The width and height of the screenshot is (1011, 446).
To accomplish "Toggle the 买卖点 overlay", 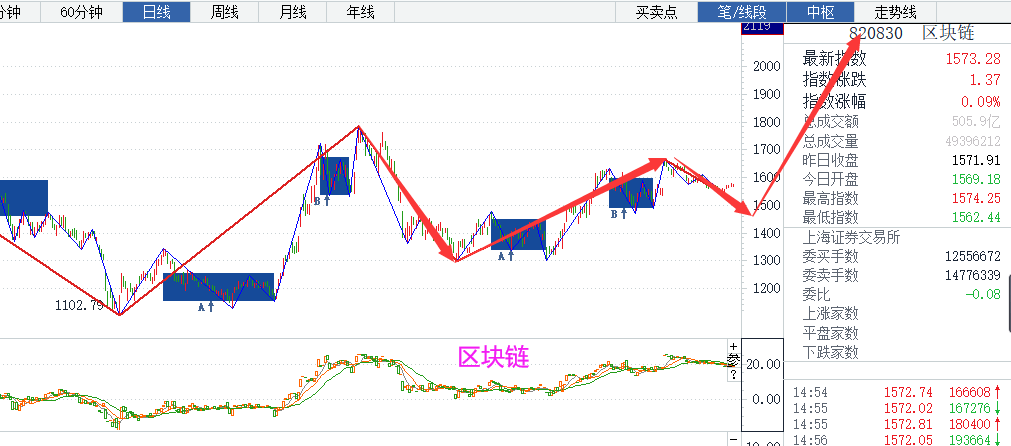I will [x=656, y=12].
